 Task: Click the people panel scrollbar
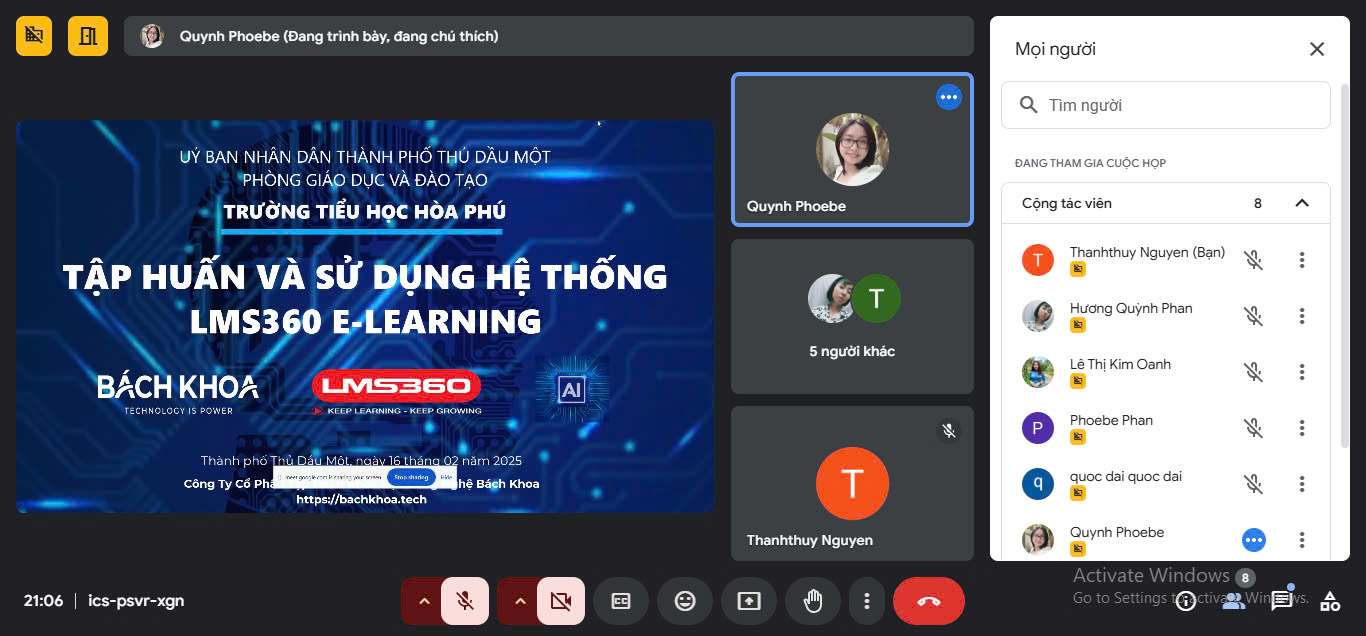coord(1344,265)
